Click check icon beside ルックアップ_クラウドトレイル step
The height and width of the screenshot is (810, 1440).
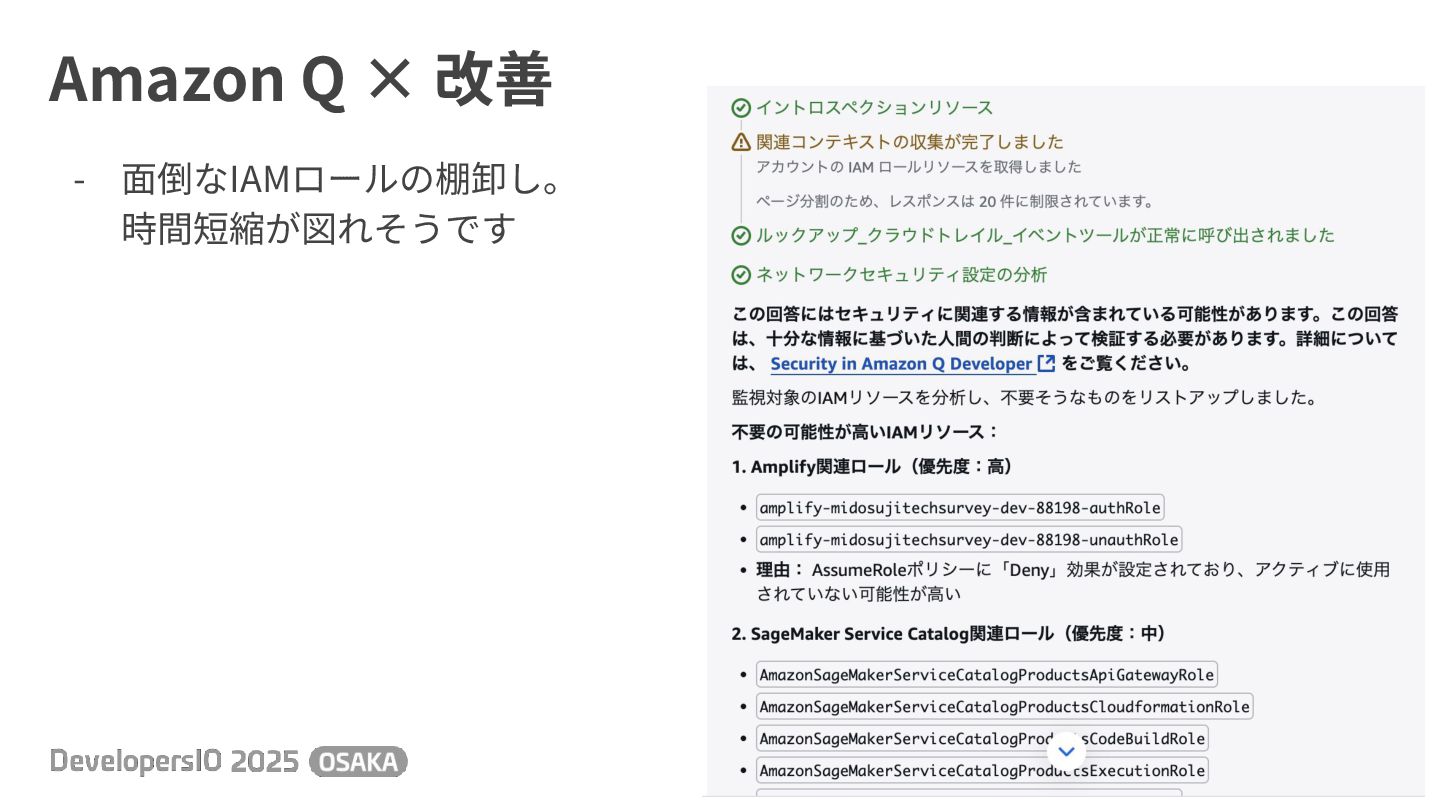tap(741, 236)
